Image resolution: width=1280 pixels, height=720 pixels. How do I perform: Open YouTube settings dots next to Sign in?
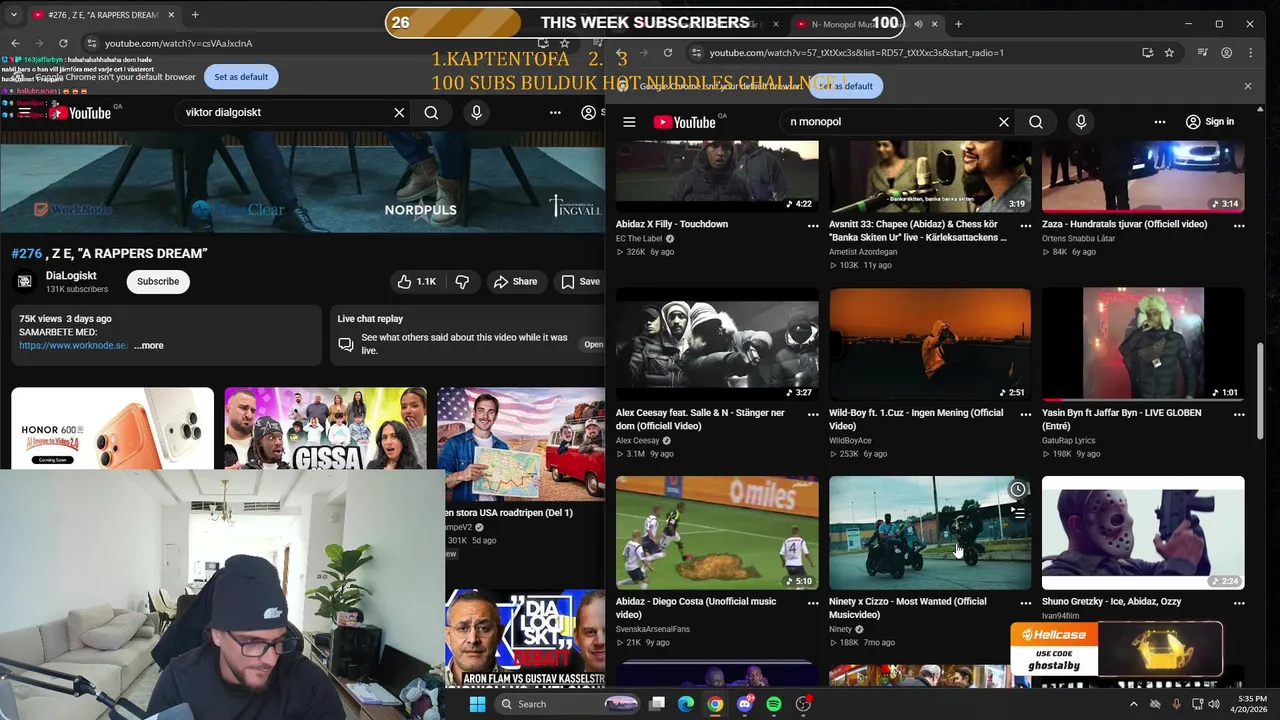(x=1160, y=122)
